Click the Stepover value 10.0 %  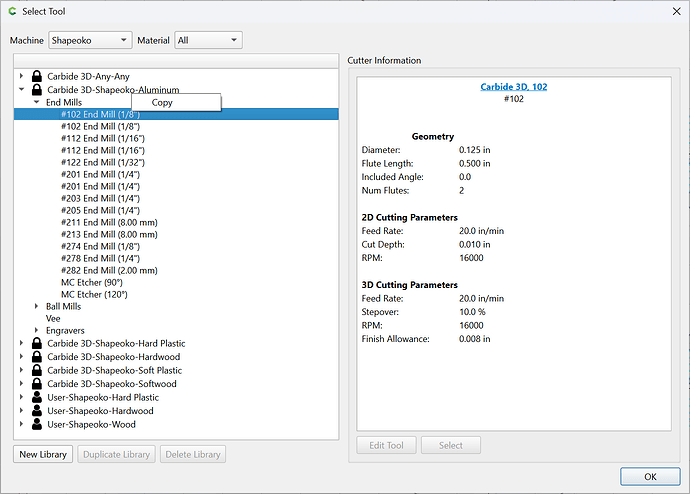point(472,311)
